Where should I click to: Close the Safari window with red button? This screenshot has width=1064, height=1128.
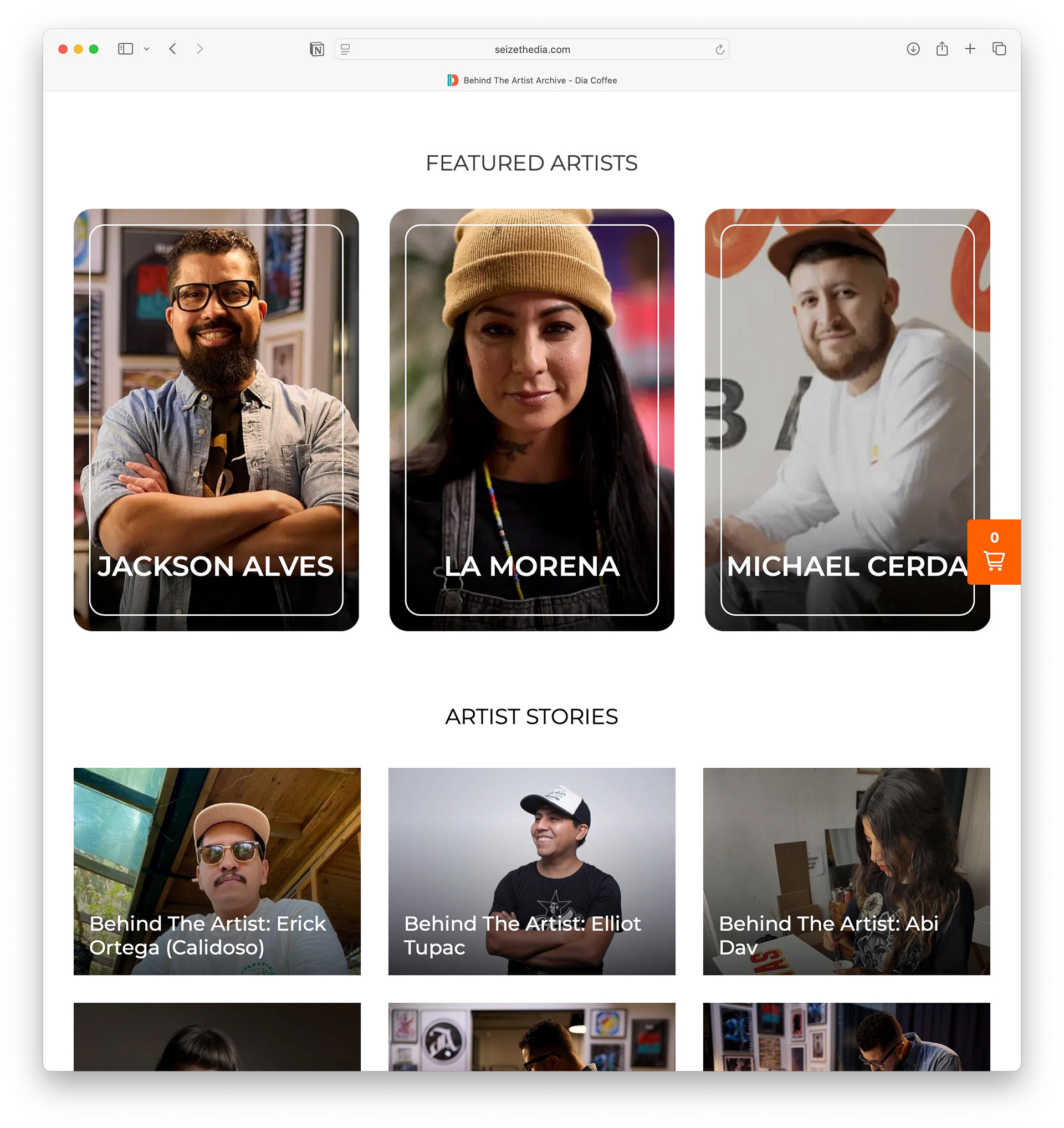(63, 49)
